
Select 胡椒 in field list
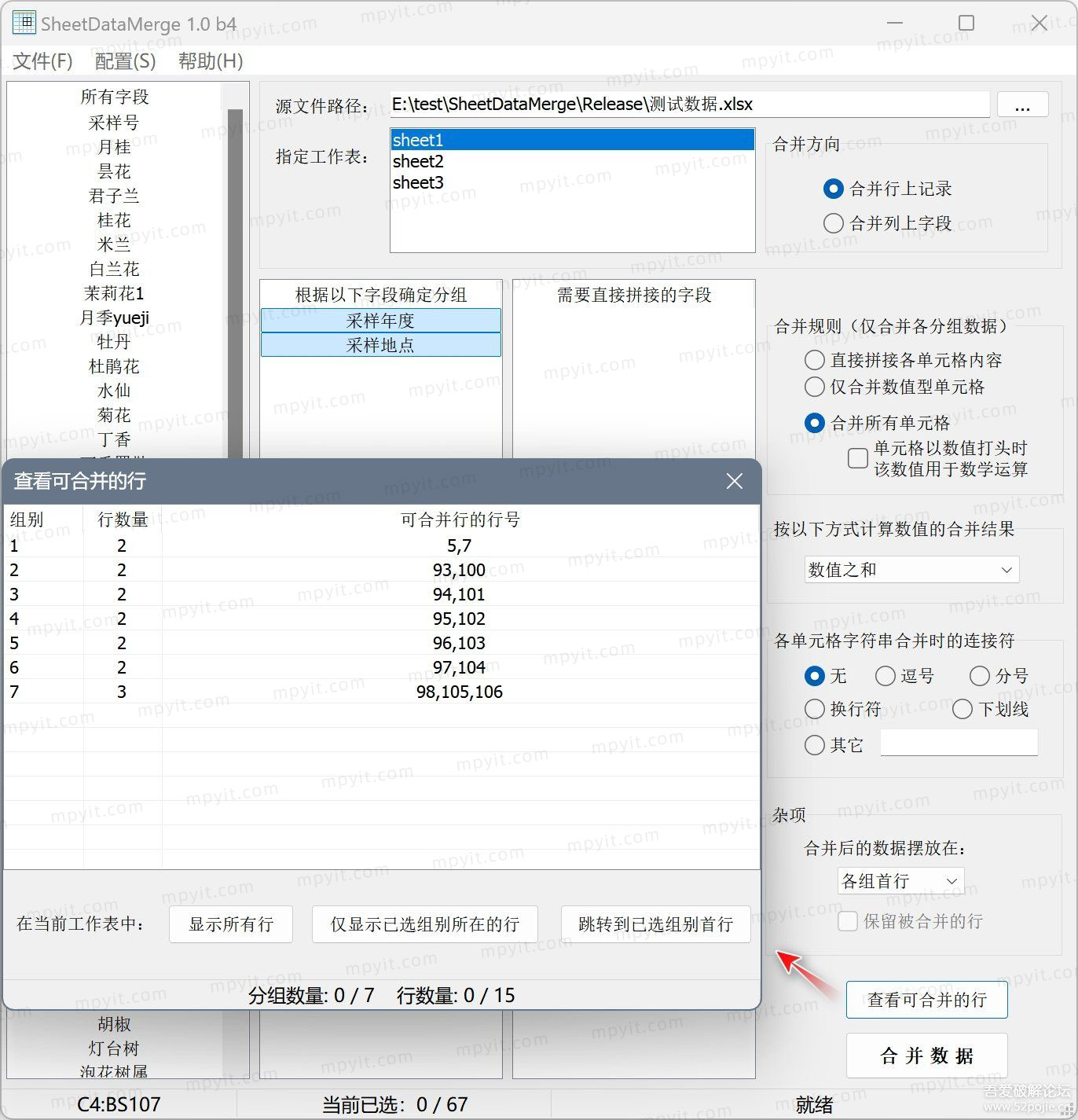[x=115, y=1024]
